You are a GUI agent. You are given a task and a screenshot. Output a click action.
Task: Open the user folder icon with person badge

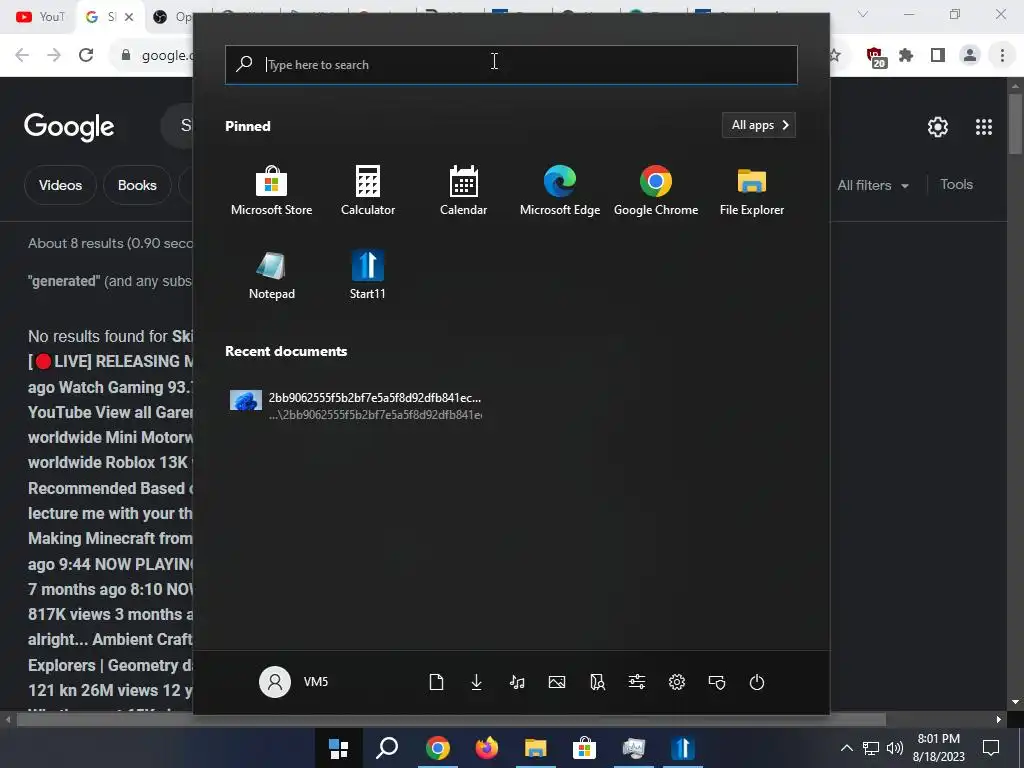tap(597, 682)
